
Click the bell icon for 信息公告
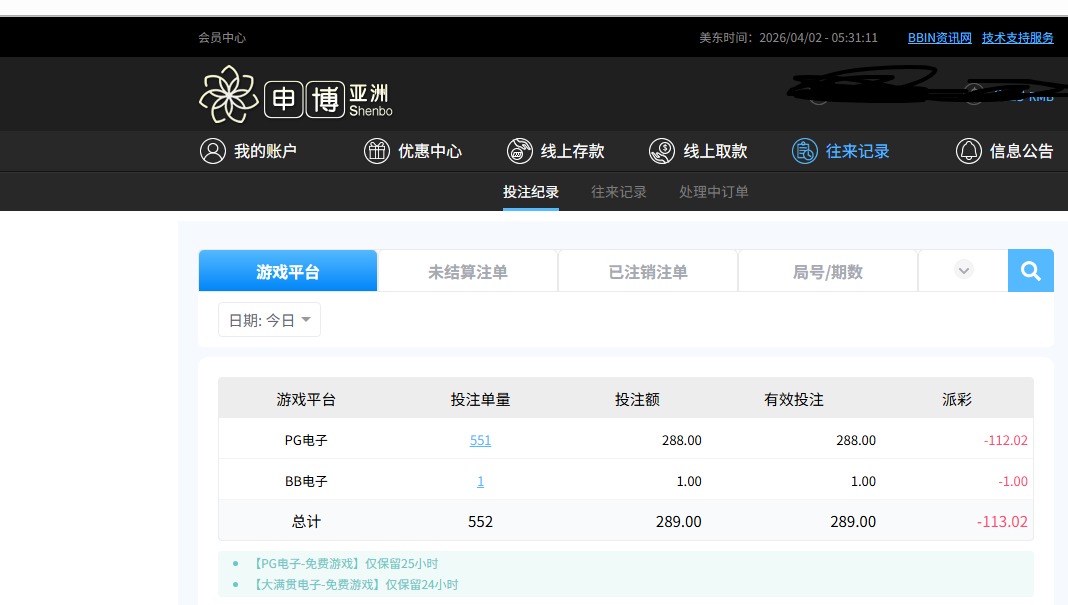(x=968, y=151)
